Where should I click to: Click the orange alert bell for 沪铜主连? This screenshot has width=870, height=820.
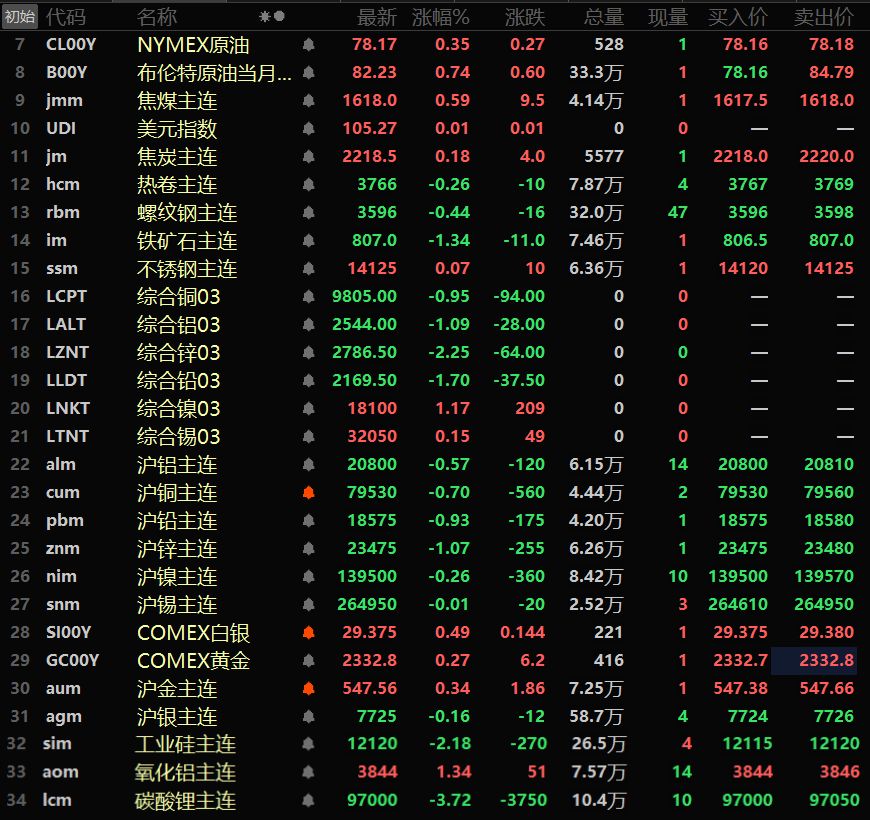(x=308, y=493)
